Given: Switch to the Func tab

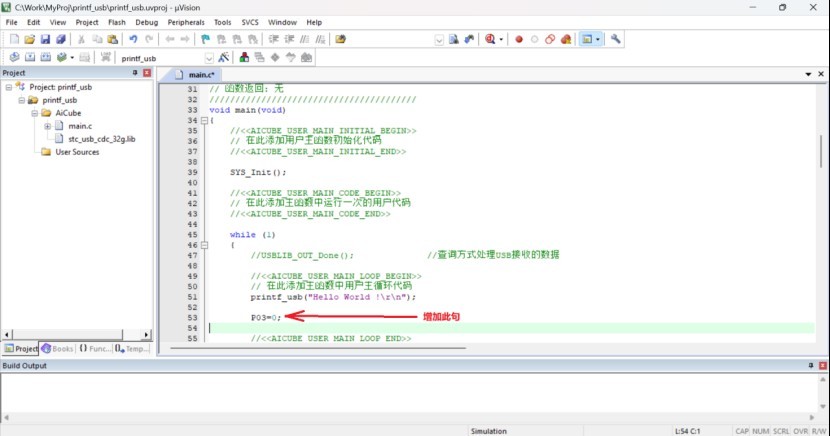Looking at the screenshot, I should (95, 349).
